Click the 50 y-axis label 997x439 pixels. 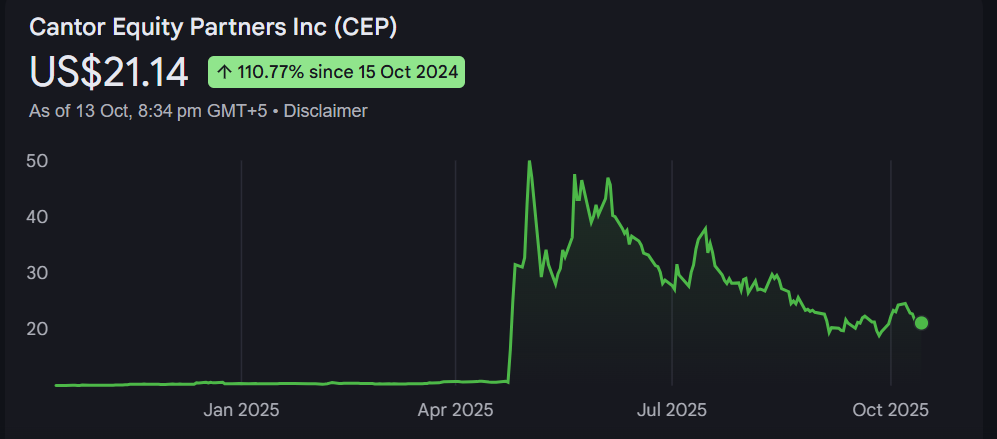(40, 161)
